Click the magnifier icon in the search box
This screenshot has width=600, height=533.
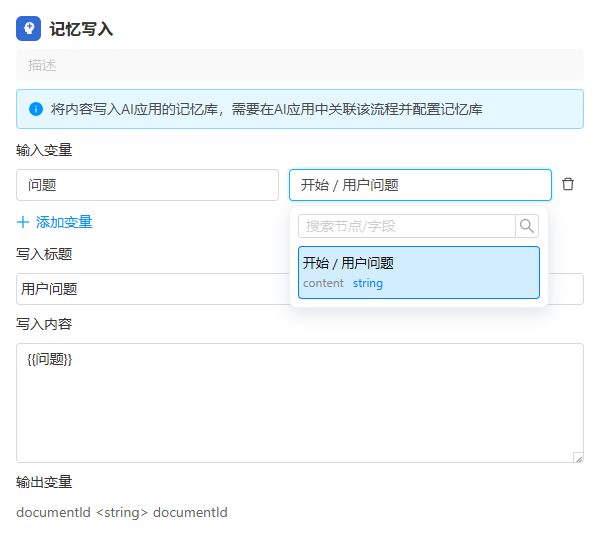pos(527,226)
